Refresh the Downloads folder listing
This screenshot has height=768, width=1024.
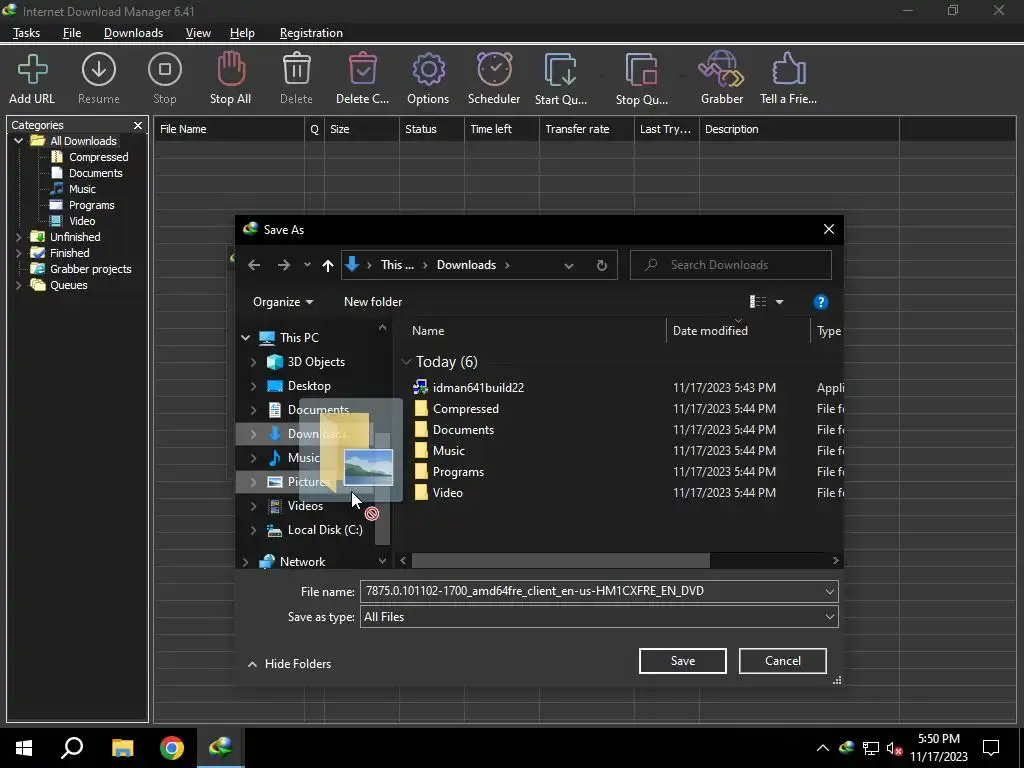(x=601, y=265)
